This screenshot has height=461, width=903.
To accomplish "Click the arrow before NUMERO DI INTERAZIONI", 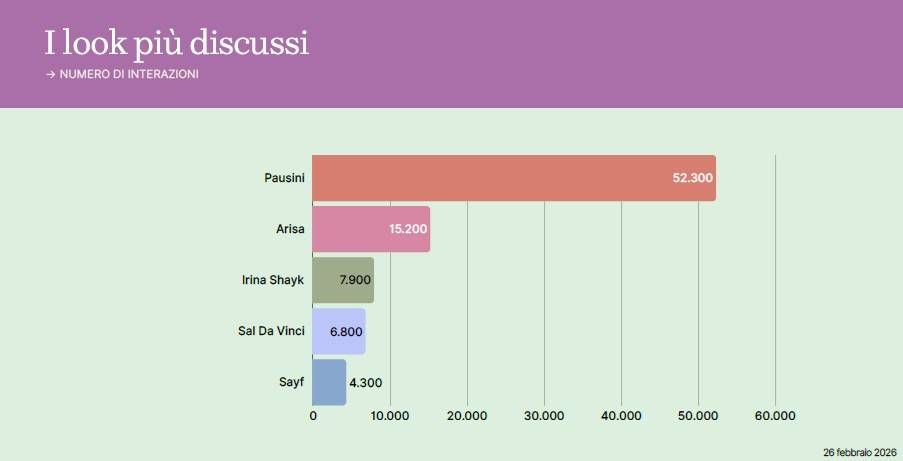I will click(50, 75).
